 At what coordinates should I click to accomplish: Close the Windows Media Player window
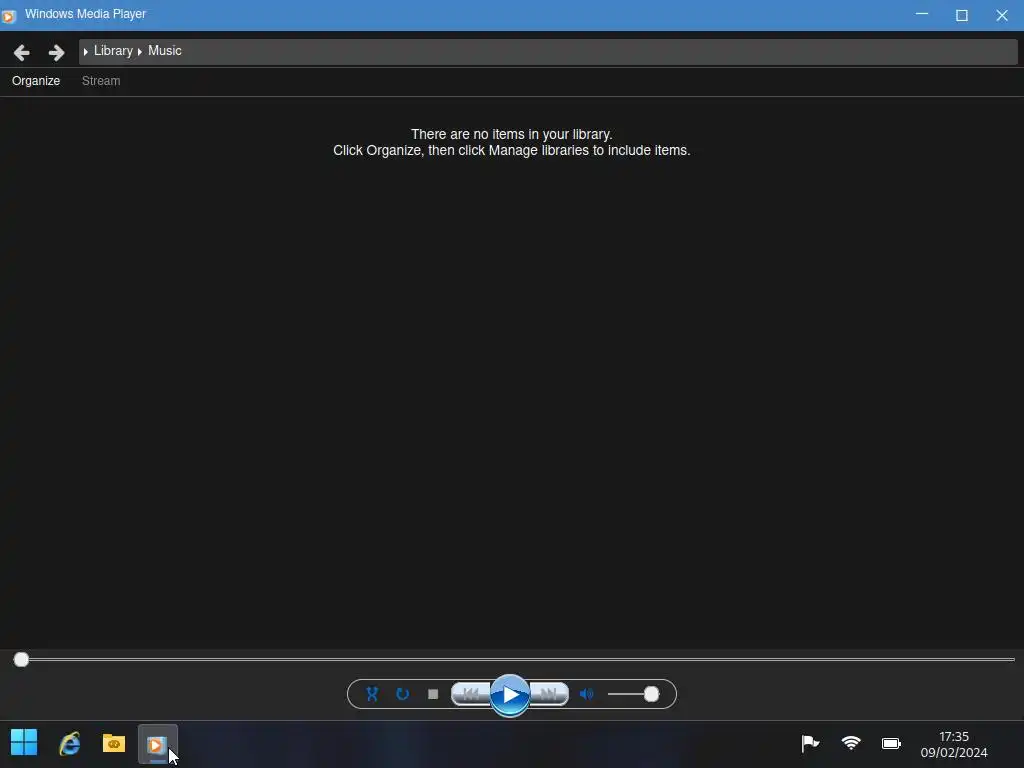[x=1002, y=15]
